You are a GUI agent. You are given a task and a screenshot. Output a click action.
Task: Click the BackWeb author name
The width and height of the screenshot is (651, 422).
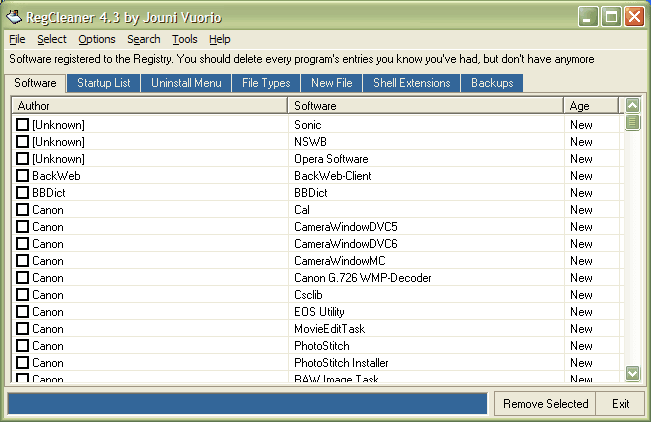56,176
